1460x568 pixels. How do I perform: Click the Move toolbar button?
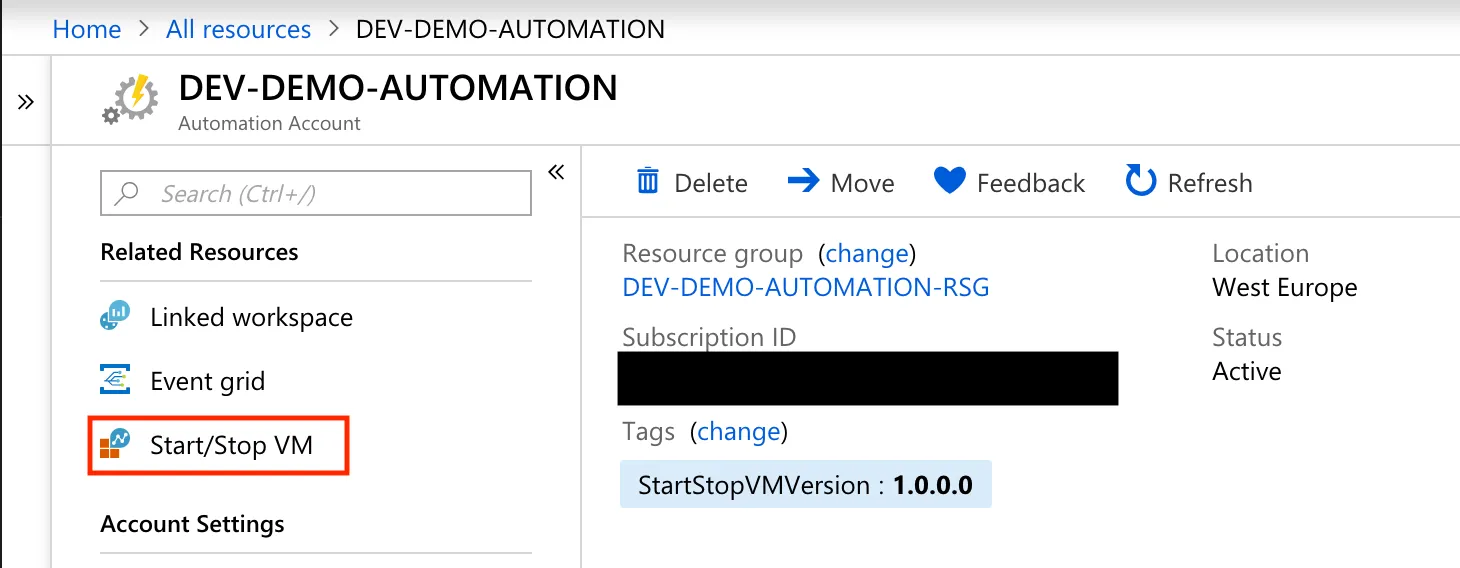coord(841,182)
